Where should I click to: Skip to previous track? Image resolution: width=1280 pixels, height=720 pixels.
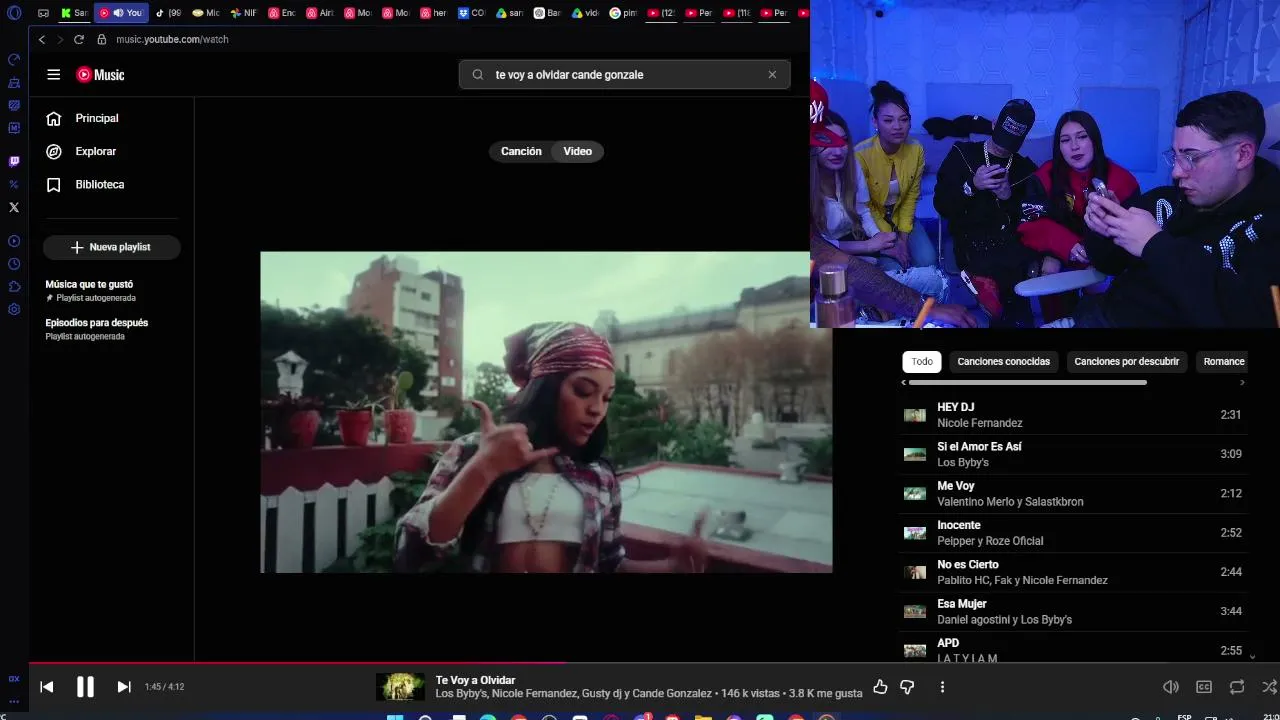[46, 687]
